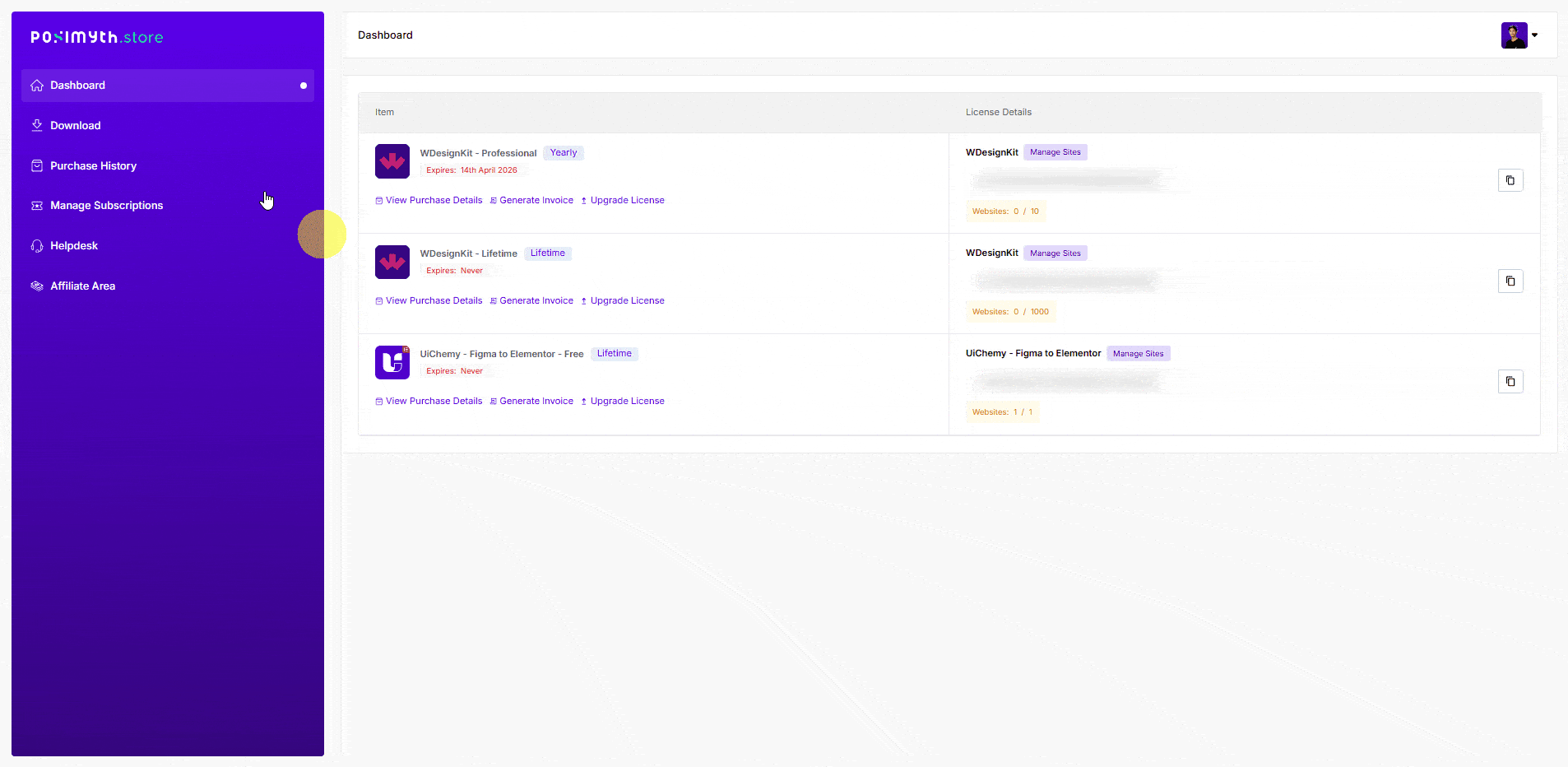Click Manage Sites for UiChemy license
This screenshot has height=767, width=1568.
pos(1139,354)
